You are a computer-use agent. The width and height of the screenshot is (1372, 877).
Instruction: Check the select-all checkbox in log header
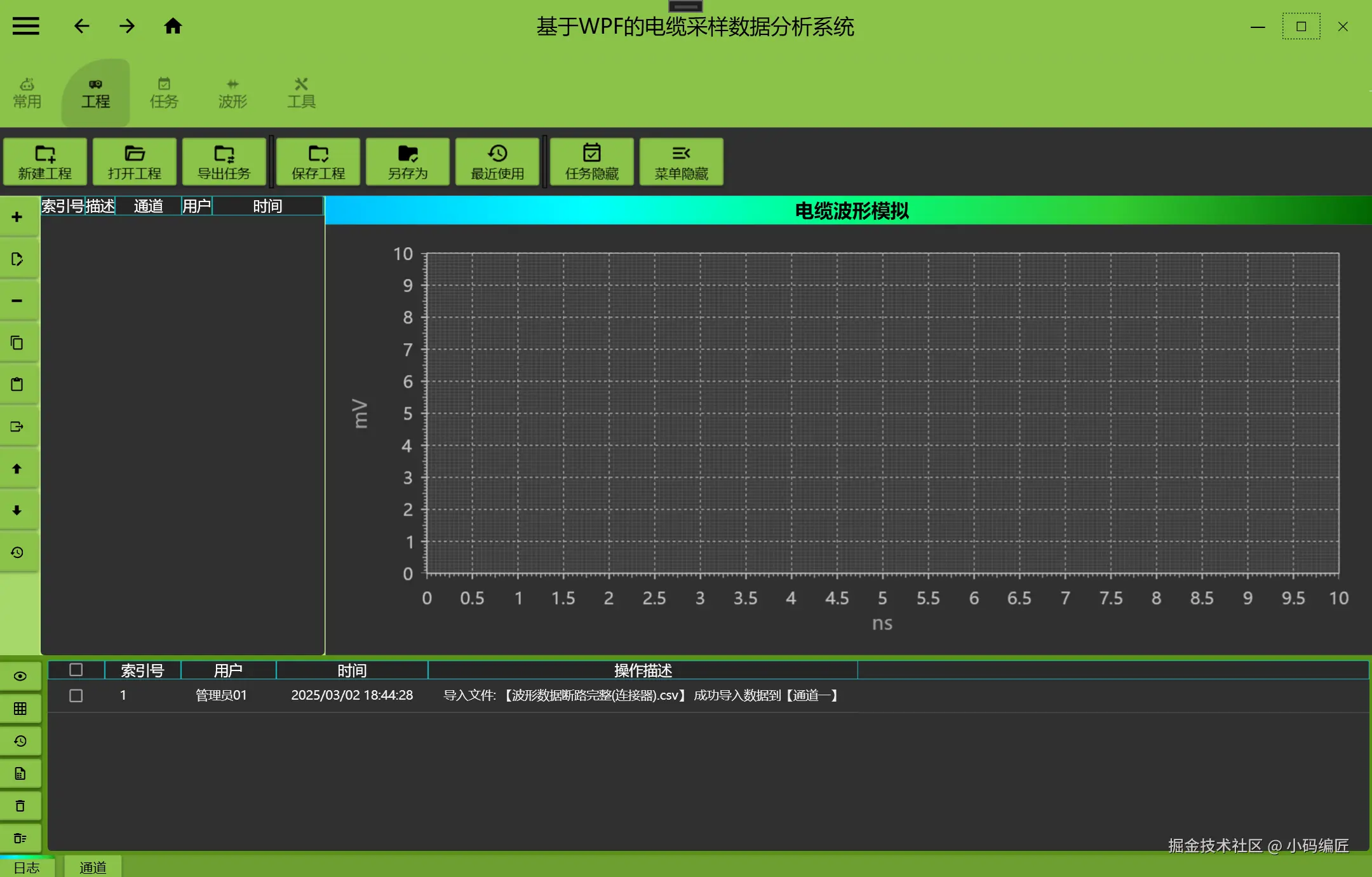(76, 670)
